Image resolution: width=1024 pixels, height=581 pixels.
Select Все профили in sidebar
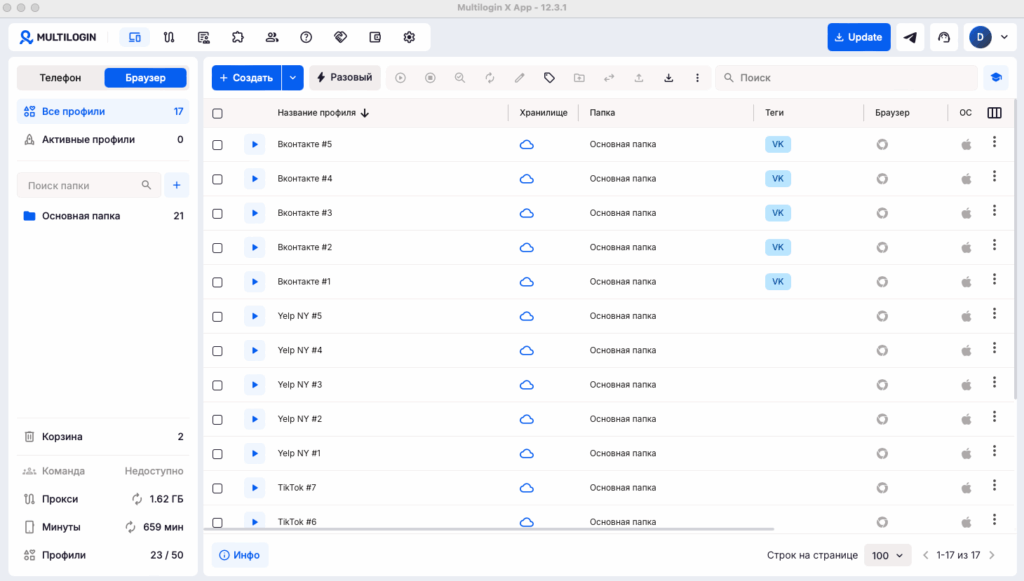[x=103, y=112]
